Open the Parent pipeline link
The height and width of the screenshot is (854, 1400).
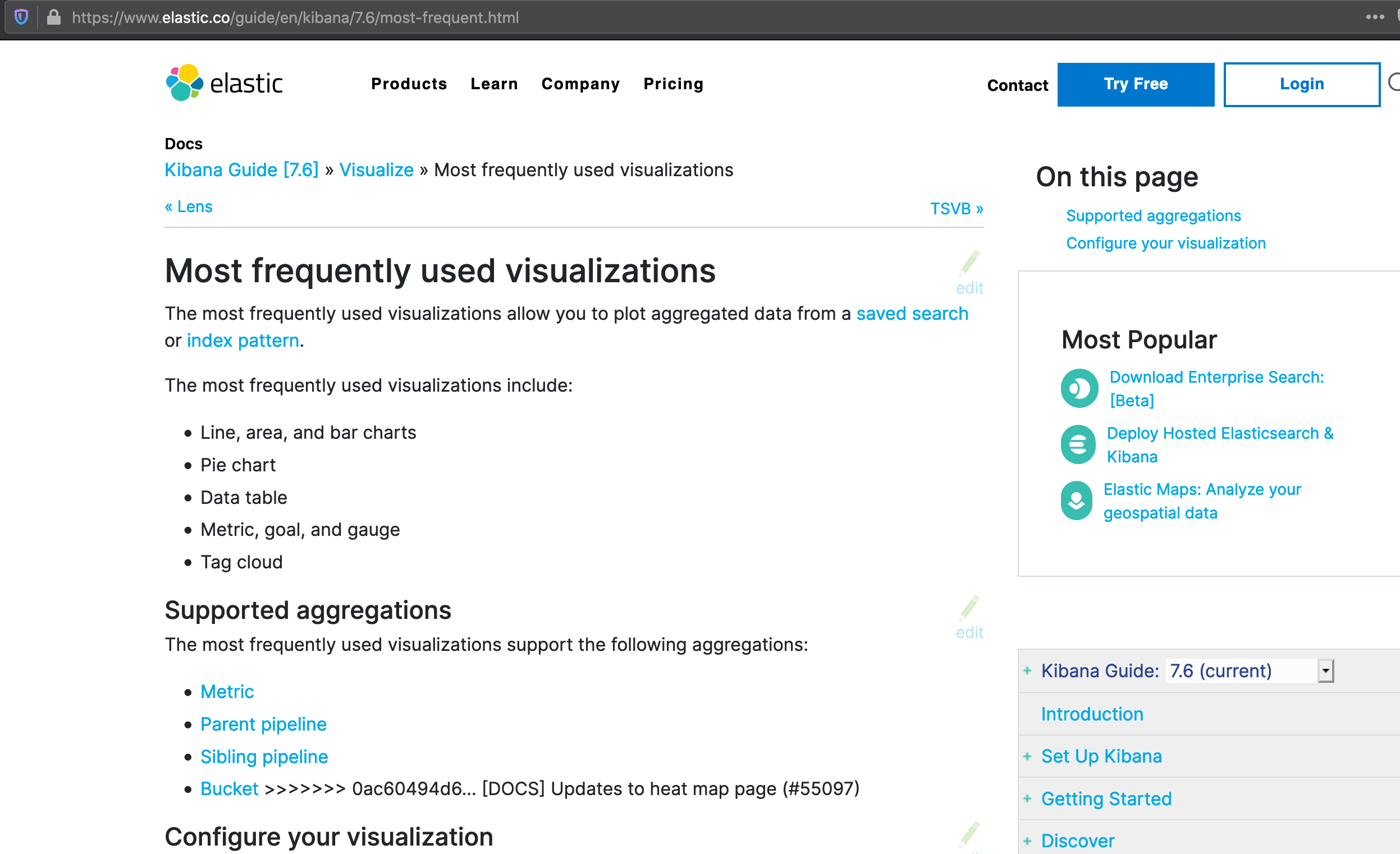point(264,724)
